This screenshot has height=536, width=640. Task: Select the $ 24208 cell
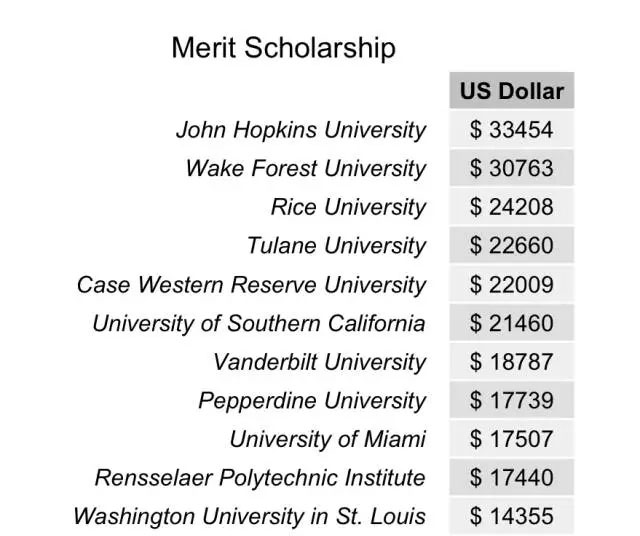pos(512,207)
